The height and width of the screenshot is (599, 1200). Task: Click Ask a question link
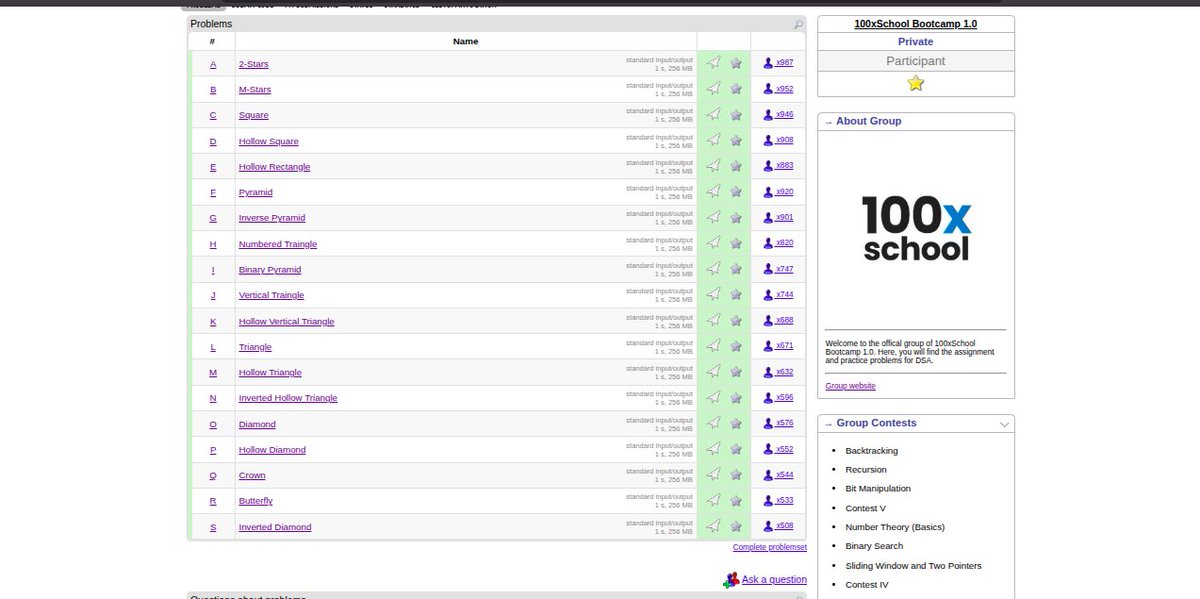(774, 579)
